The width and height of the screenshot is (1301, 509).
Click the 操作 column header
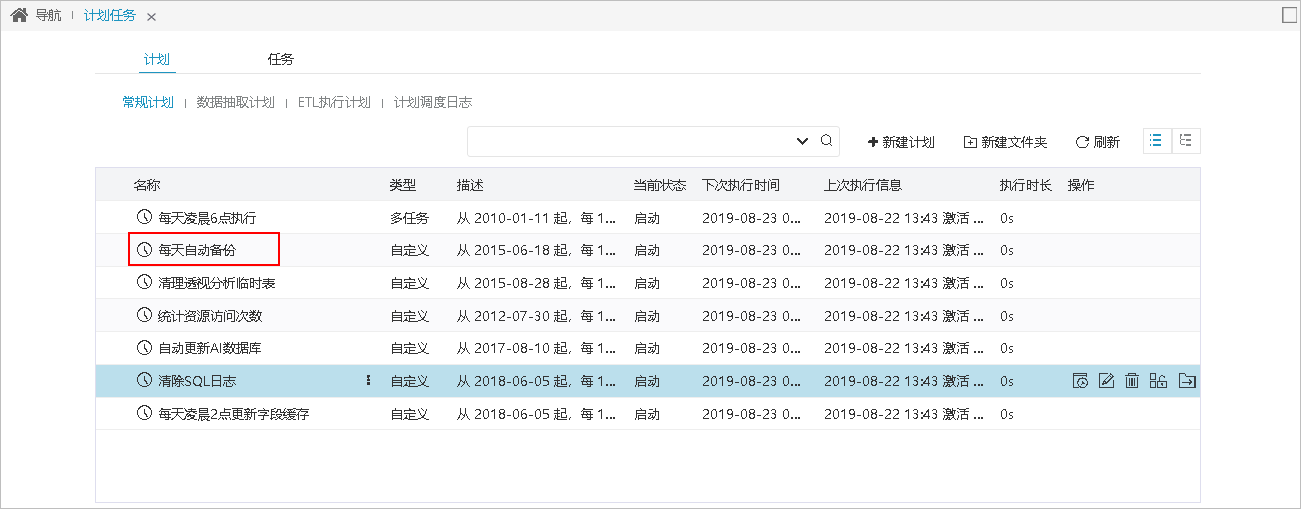1081,185
